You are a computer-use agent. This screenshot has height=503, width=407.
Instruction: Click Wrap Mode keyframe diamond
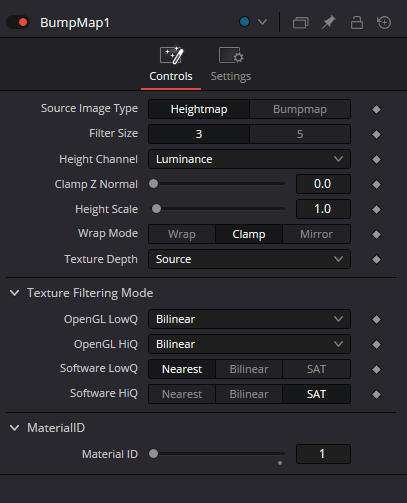[376, 234]
